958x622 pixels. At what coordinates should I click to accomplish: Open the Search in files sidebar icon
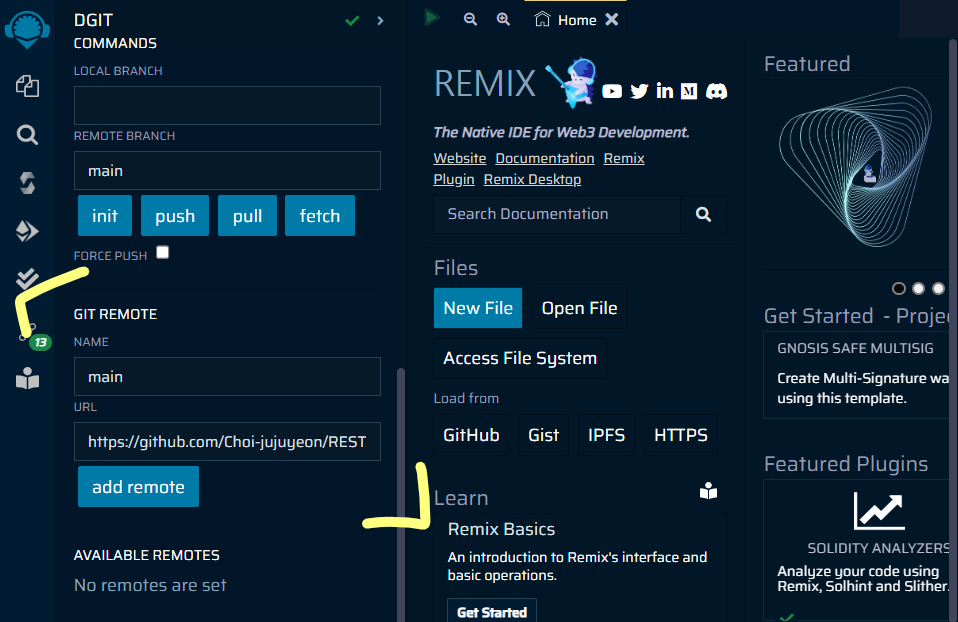[x=27, y=134]
